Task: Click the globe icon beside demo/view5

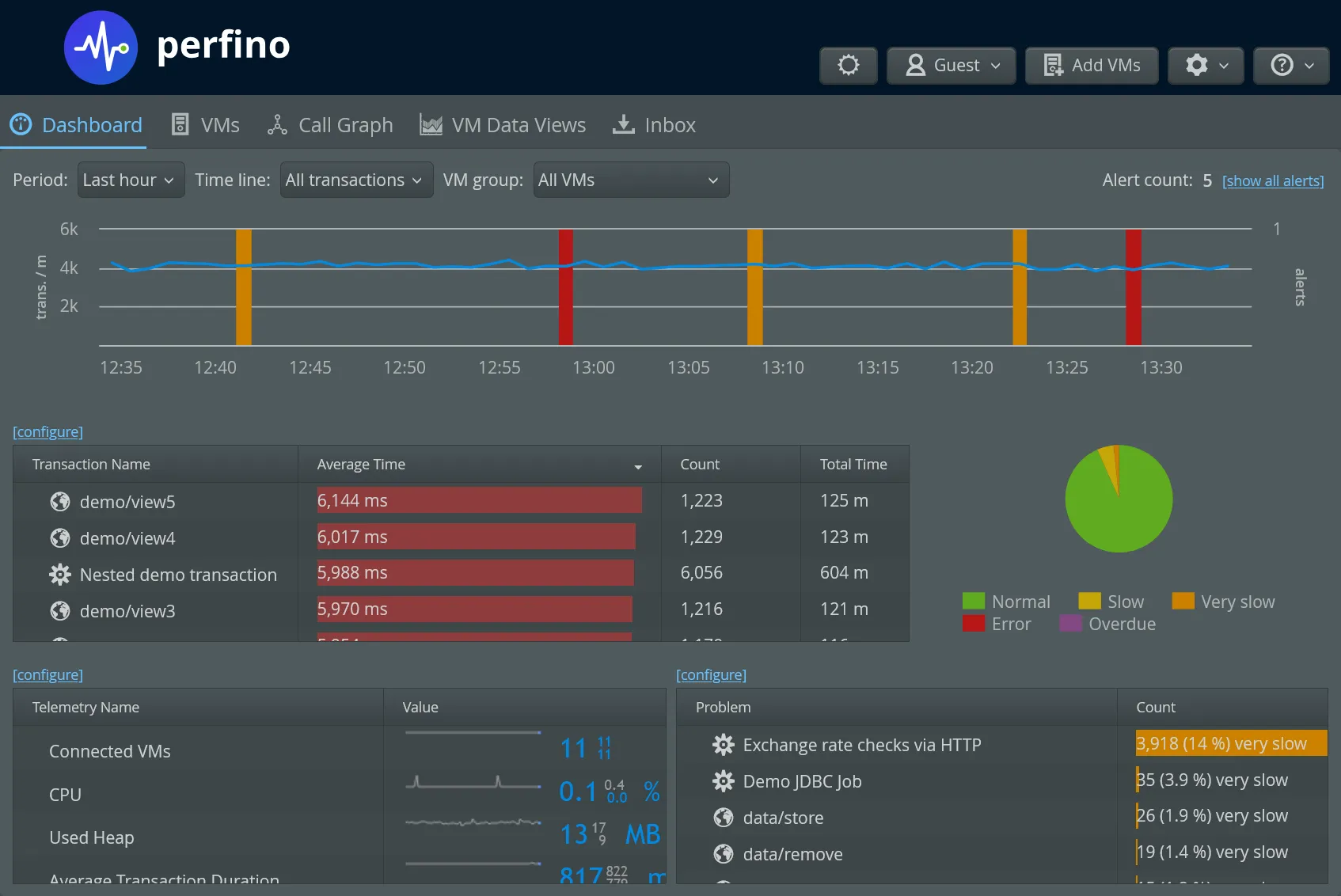Action: coord(59,501)
